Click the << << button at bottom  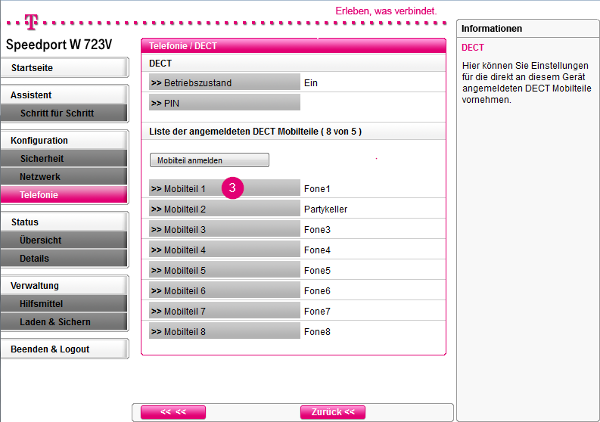(x=173, y=412)
